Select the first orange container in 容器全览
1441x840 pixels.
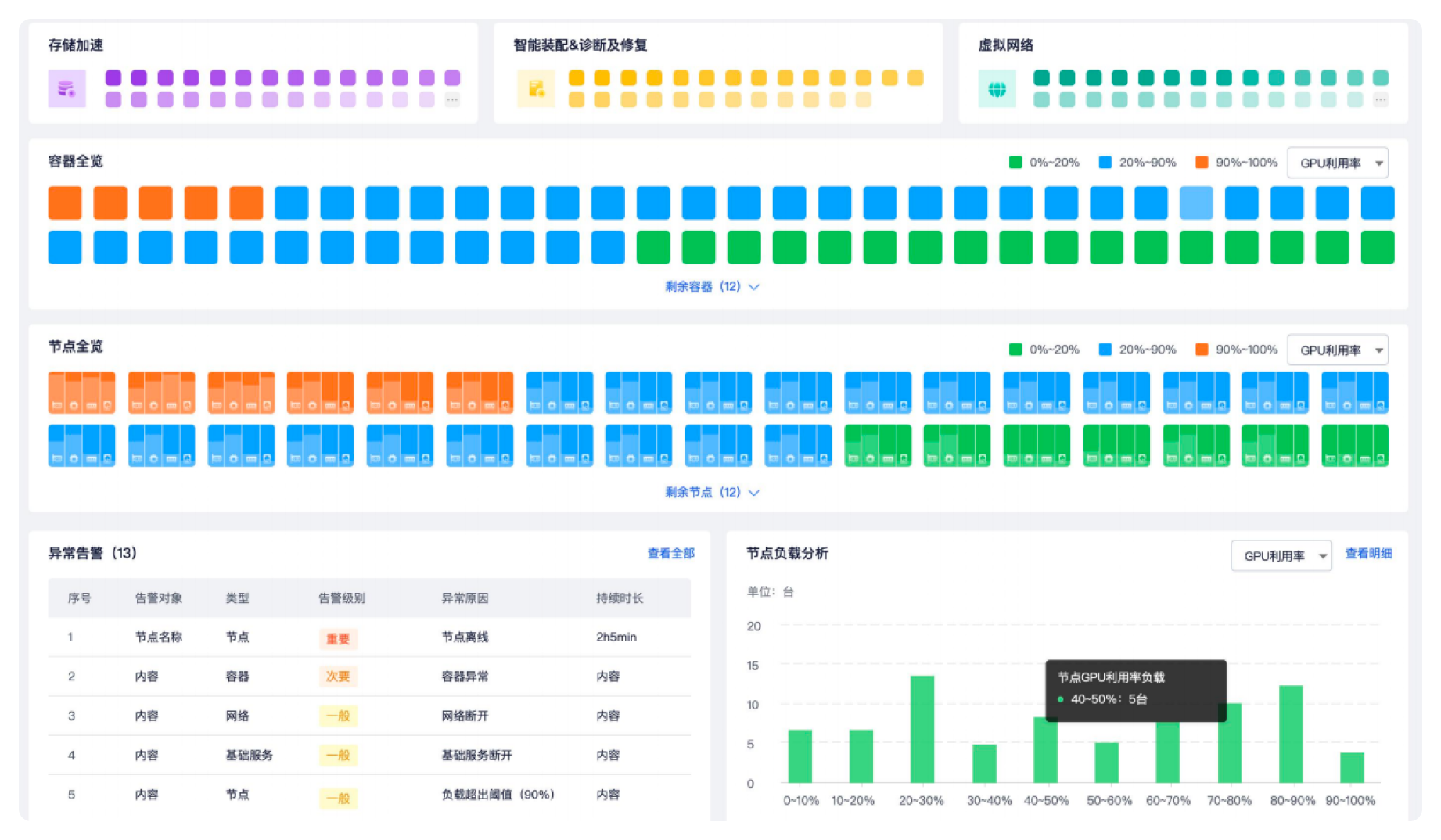tap(65, 203)
